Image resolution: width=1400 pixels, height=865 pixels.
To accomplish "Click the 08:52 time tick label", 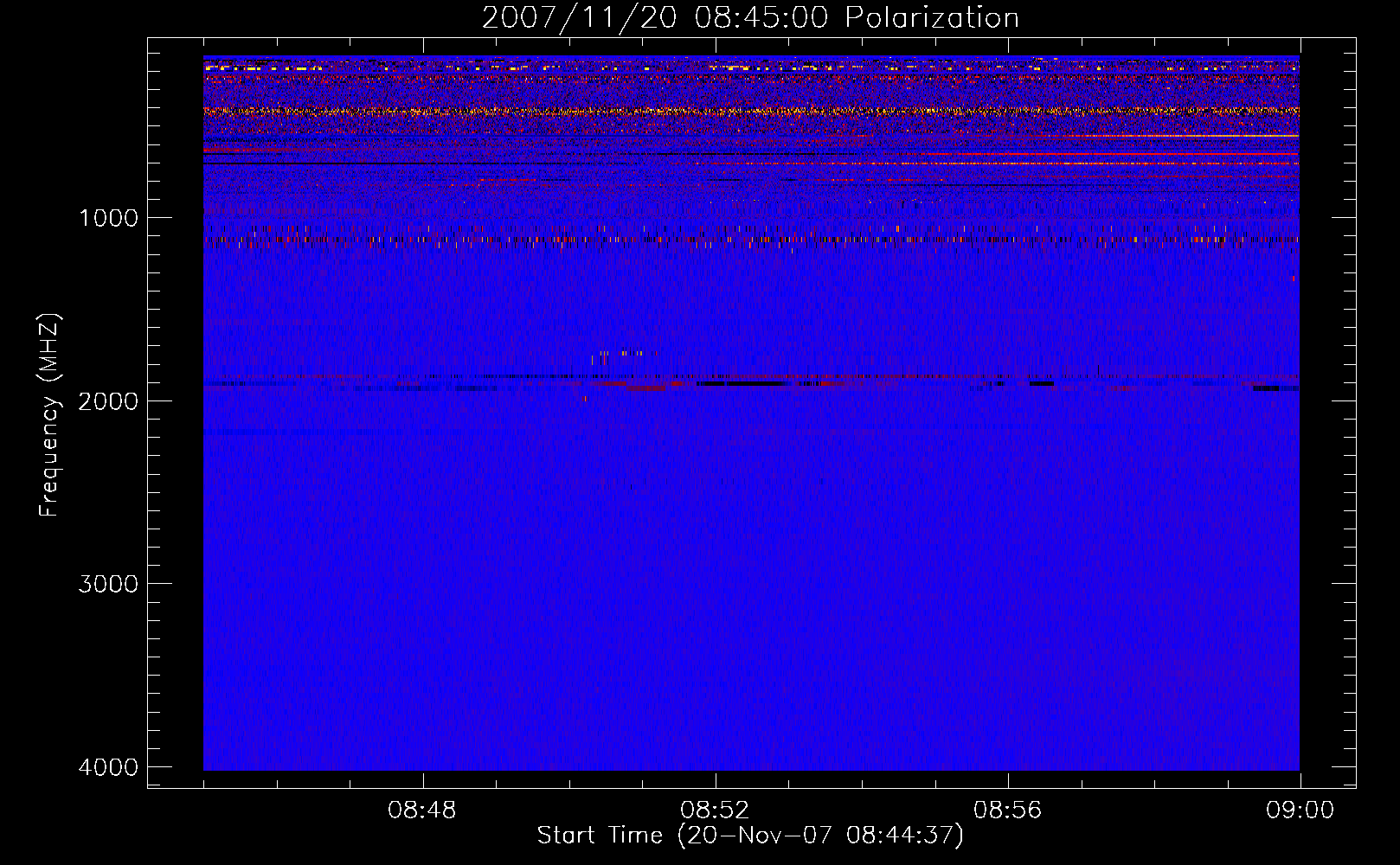I will pyautogui.click(x=715, y=811).
